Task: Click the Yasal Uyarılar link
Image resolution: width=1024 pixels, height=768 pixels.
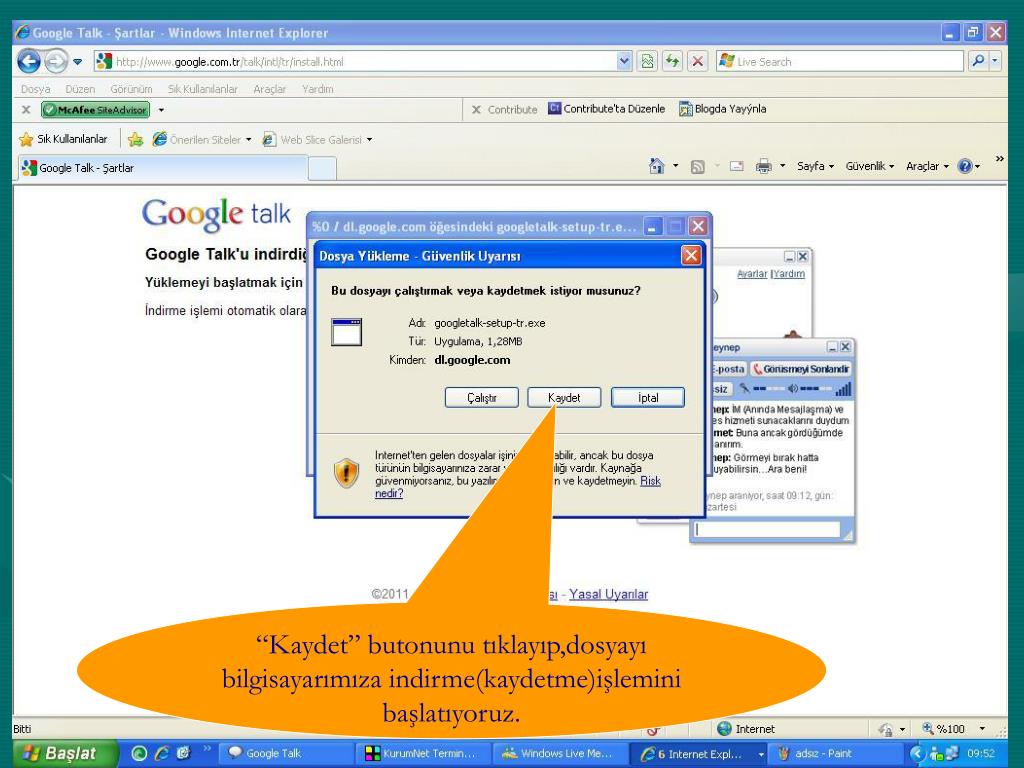Action: [x=609, y=594]
